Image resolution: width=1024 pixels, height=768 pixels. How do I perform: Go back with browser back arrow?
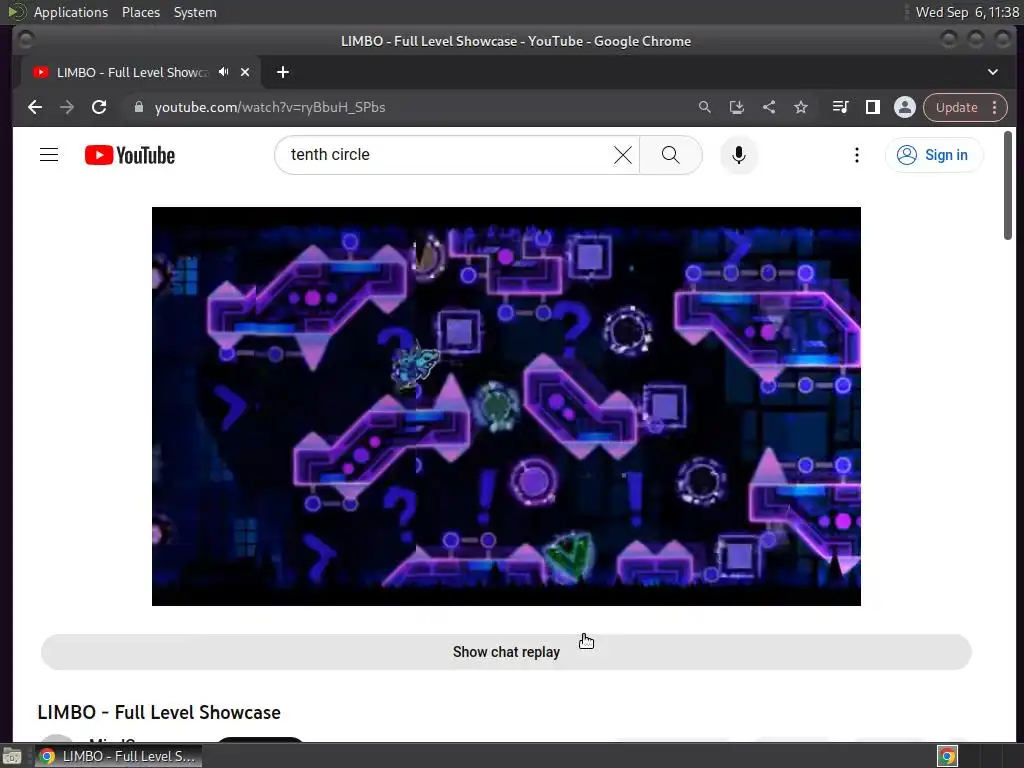(x=35, y=107)
